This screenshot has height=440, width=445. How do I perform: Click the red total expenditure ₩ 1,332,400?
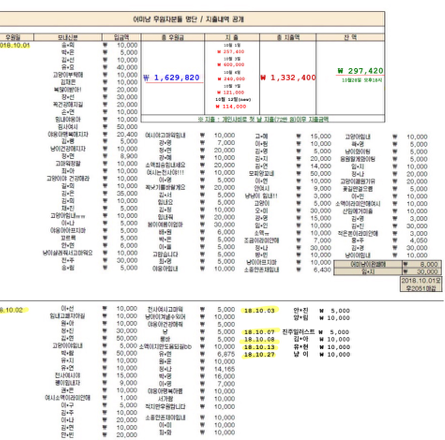[x=288, y=78]
